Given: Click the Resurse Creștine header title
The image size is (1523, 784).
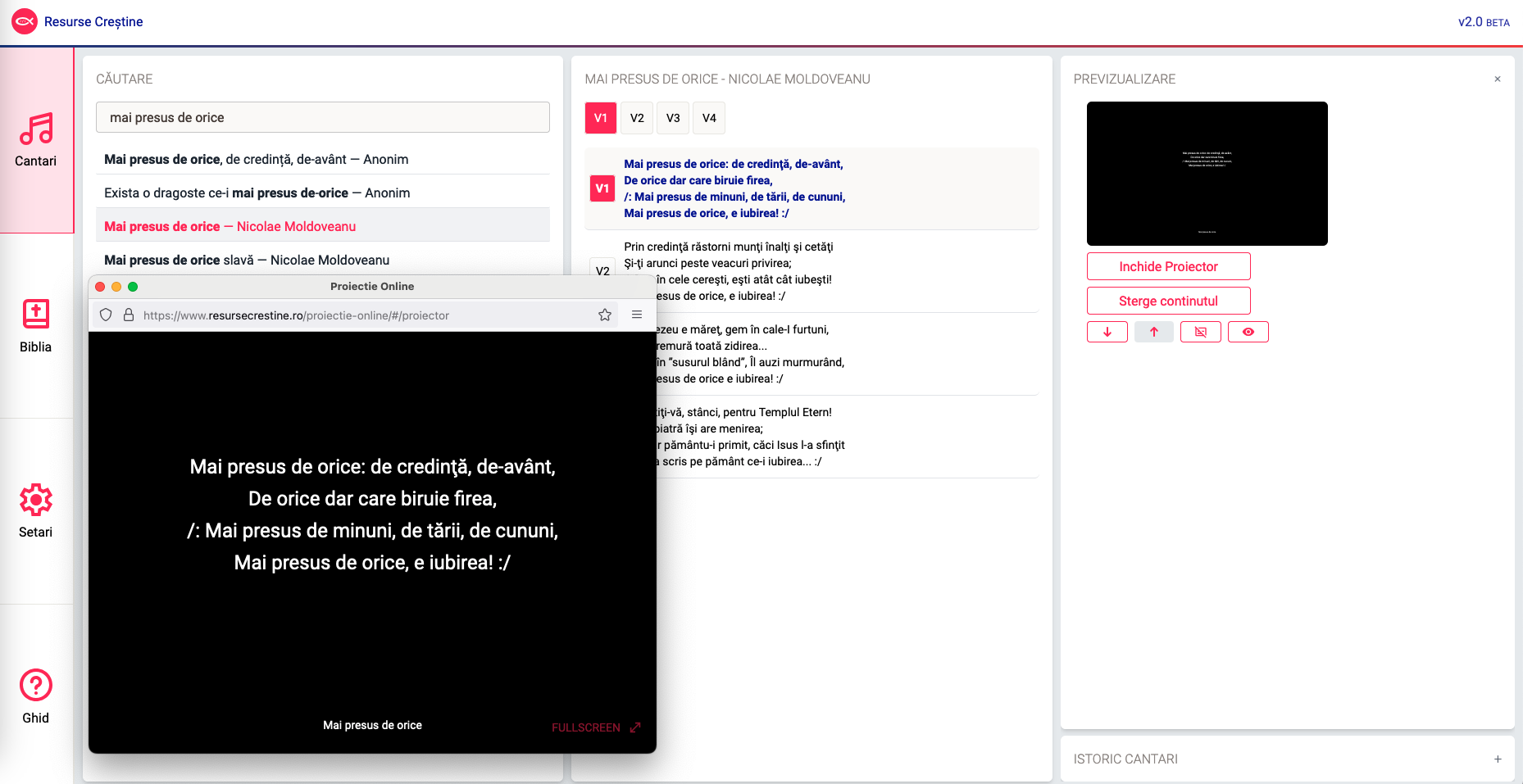Looking at the screenshot, I should pyautogui.click(x=93, y=22).
